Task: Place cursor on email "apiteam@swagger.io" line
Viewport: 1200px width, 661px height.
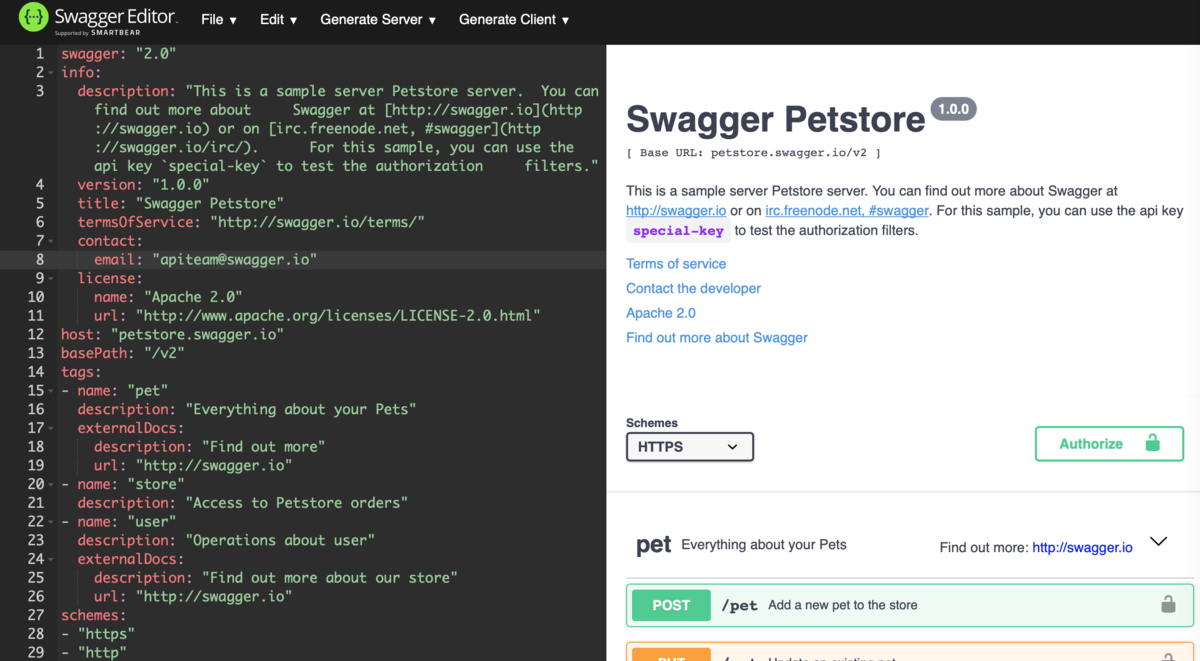Action: 205,259
